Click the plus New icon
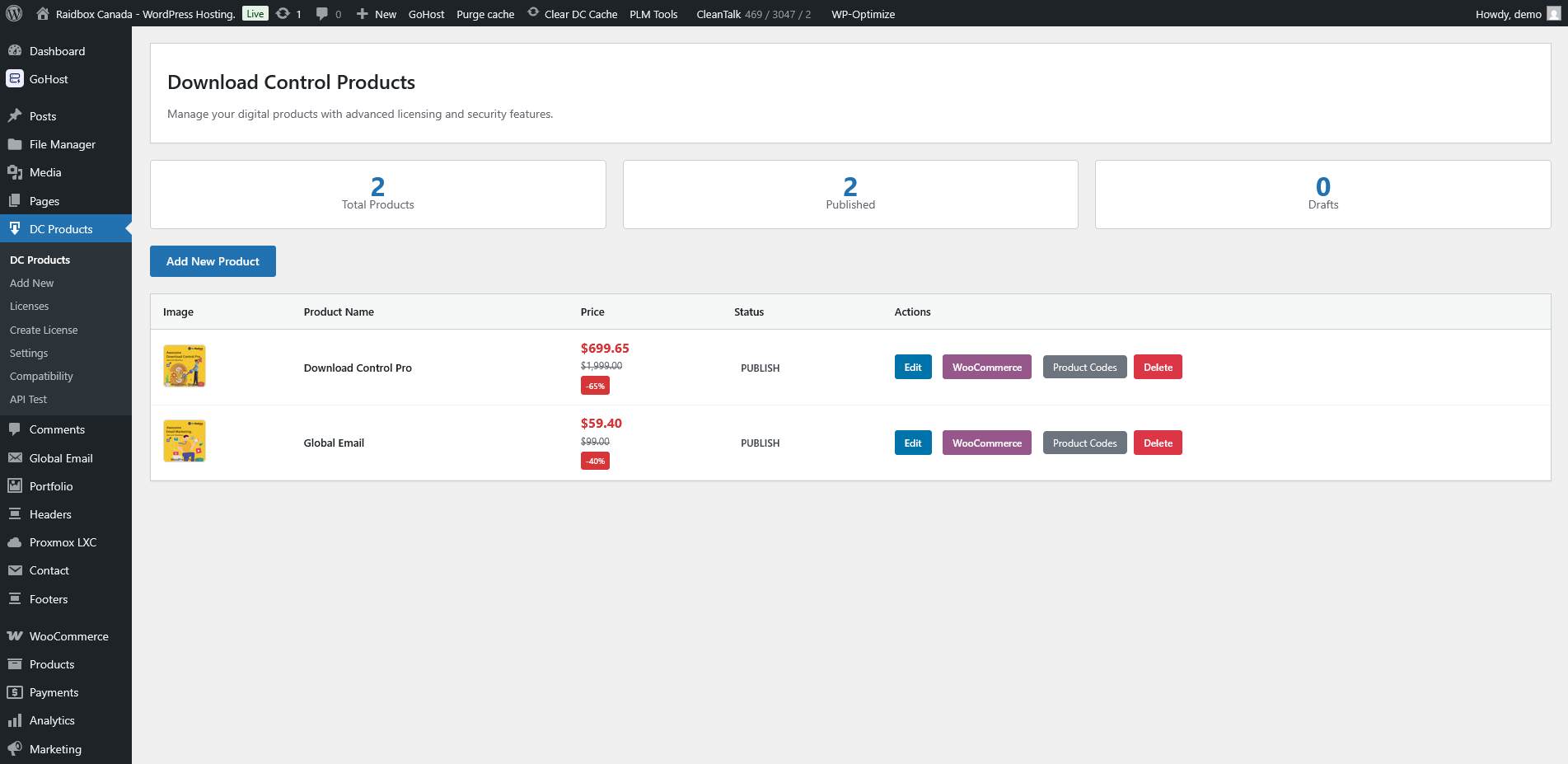Image resolution: width=1568 pixels, height=764 pixels. point(362,13)
